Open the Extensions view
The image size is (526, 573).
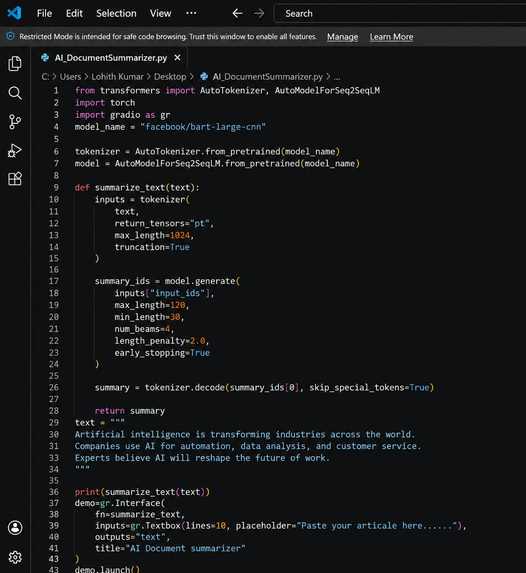tap(15, 179)
